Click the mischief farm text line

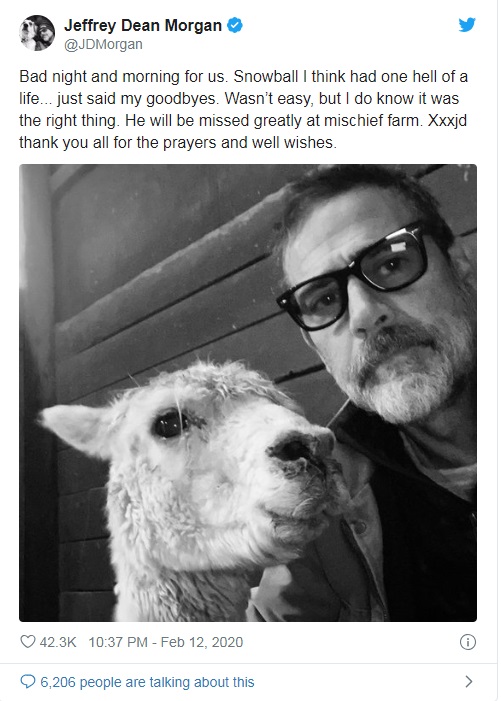[x=243, y=121]
